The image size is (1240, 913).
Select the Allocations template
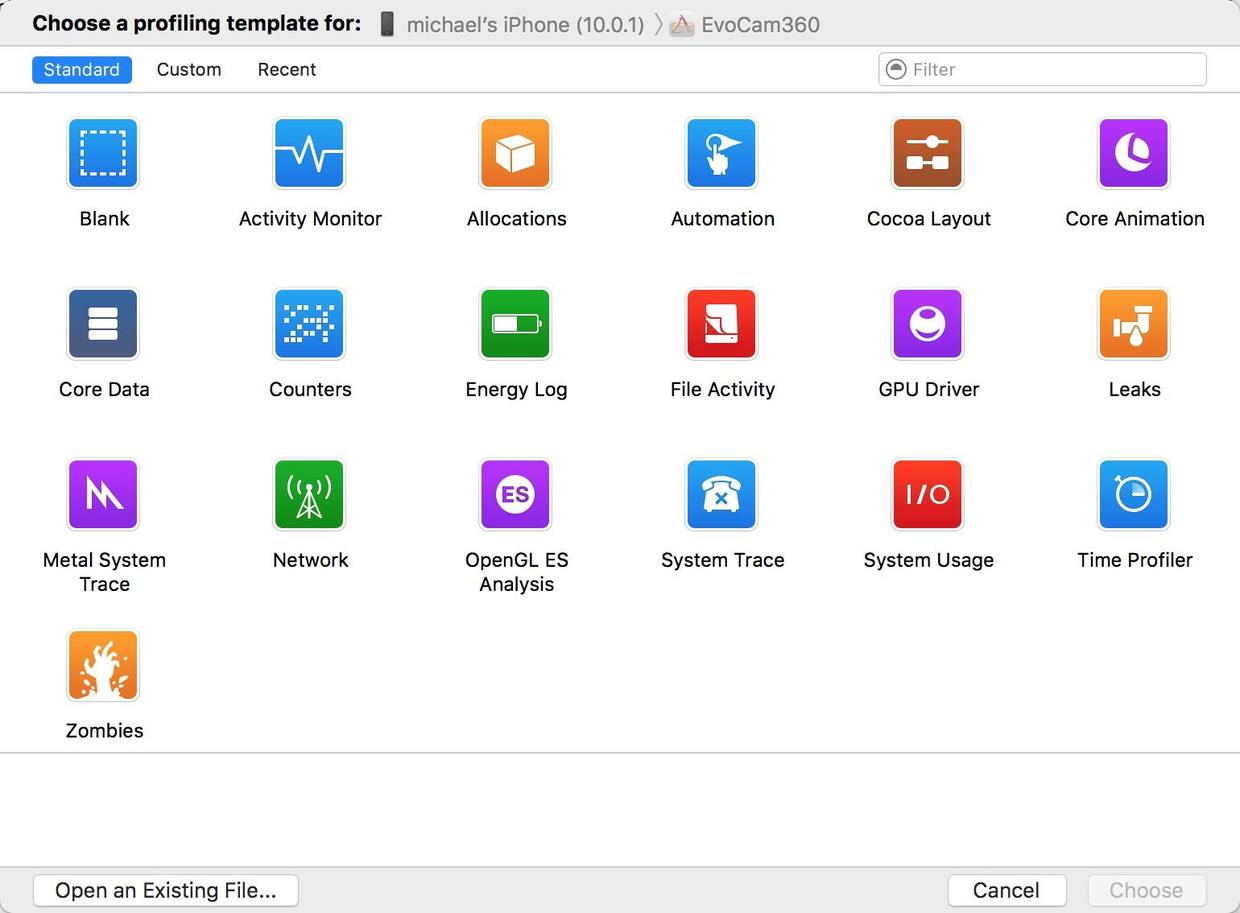click(515, 154)
